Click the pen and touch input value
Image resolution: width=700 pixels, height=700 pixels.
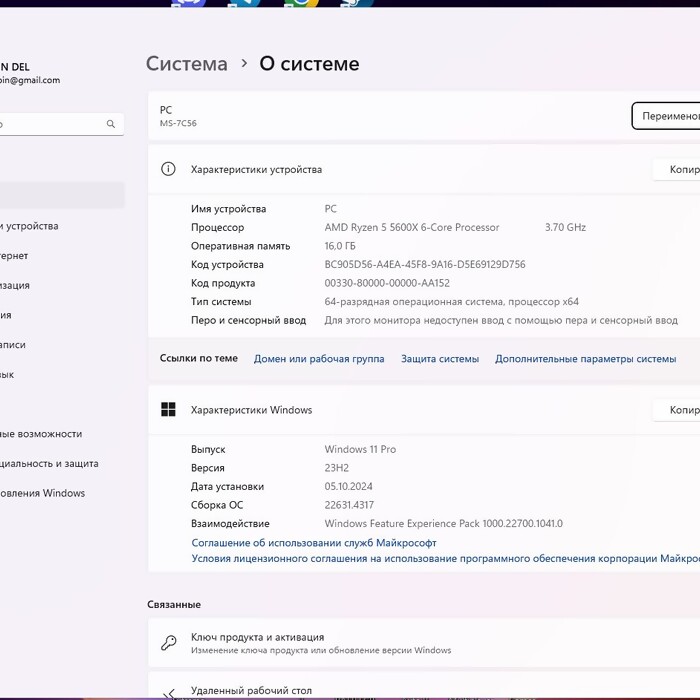pyautogui.click(x=501, y=320)
